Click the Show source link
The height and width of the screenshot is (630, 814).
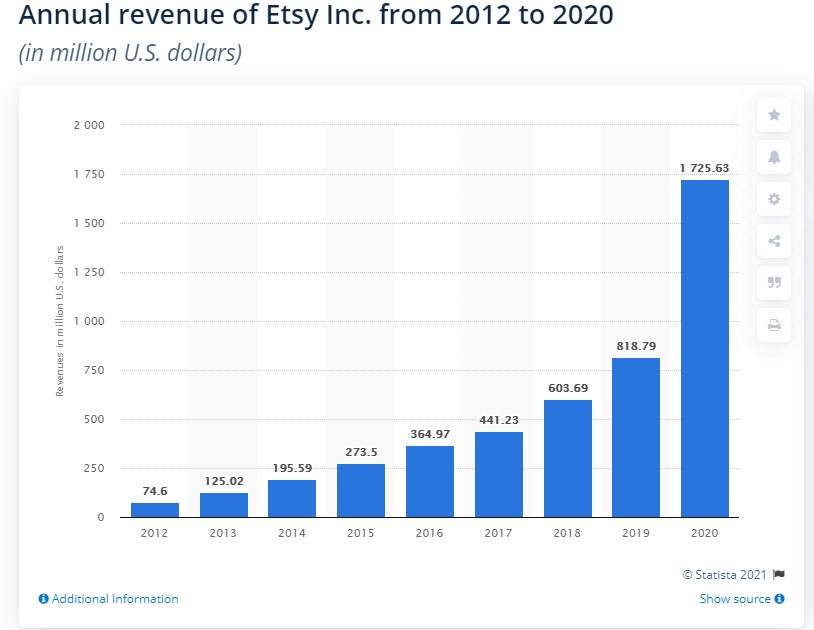coord(735,599)
